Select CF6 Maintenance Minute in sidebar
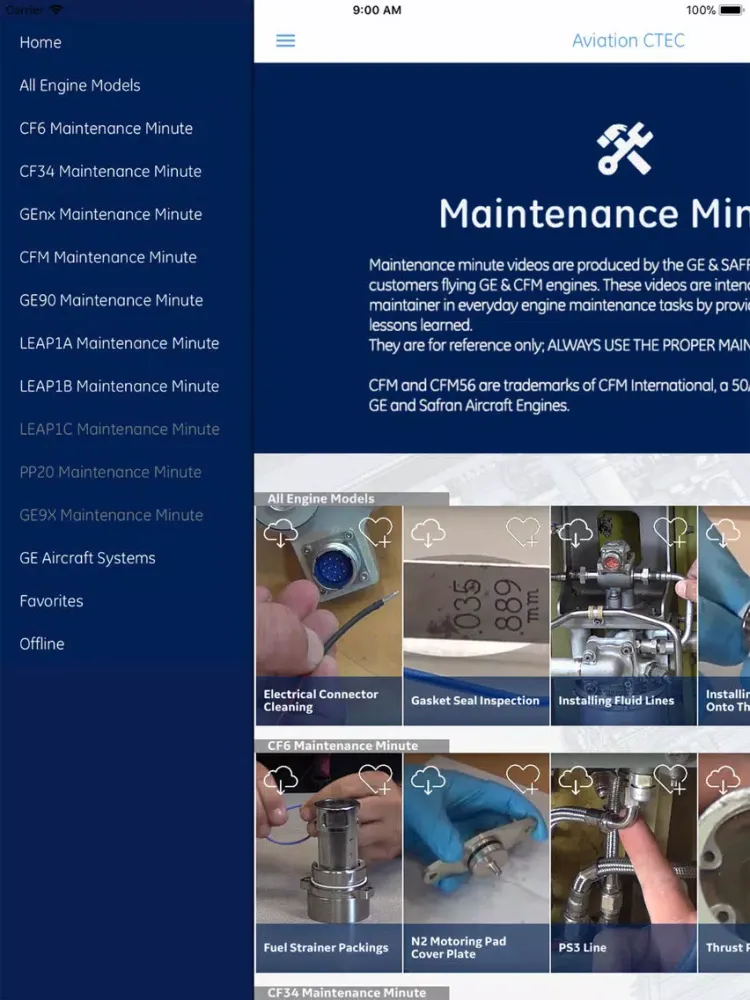The height and width of the screenshot is (1000, 750). point(106,128)
